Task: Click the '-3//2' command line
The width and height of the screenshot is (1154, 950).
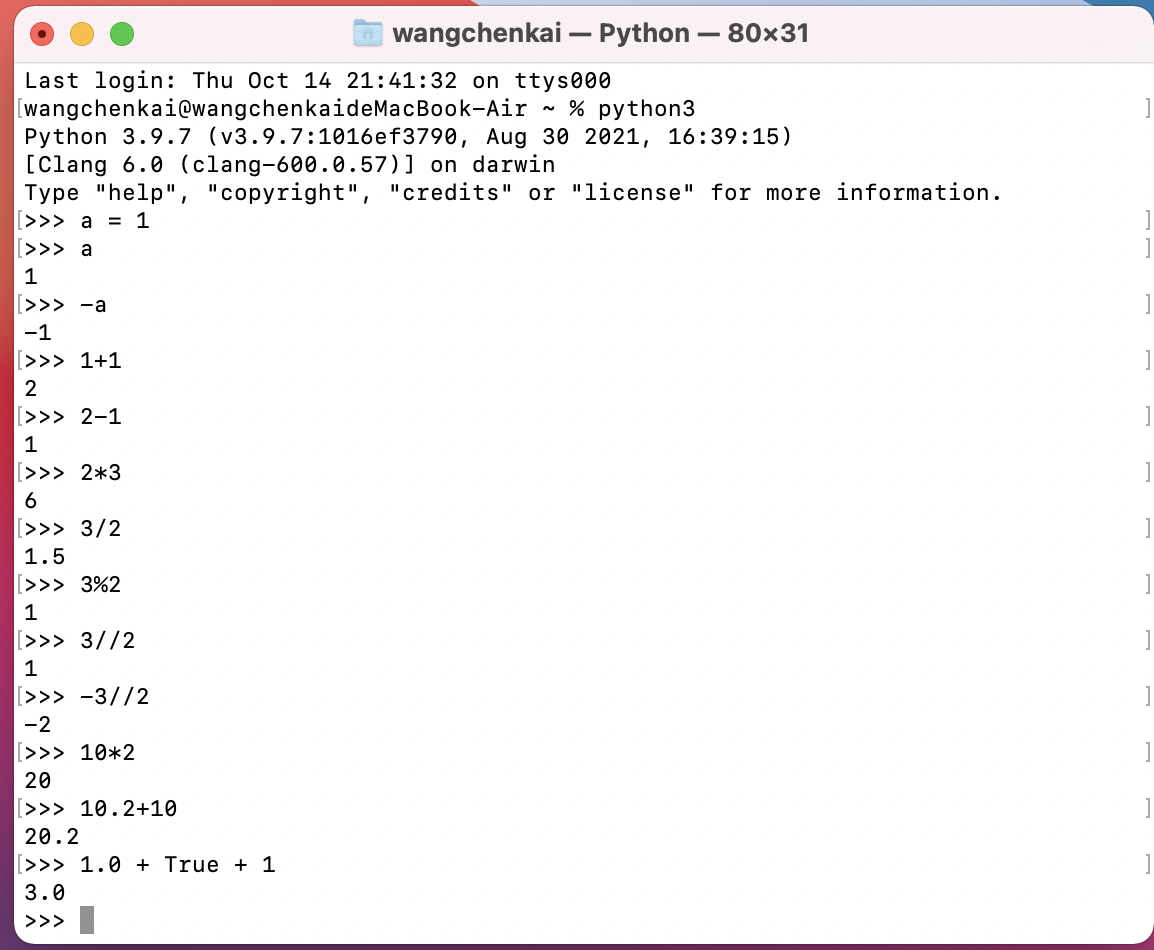Action: click(115, 697)
